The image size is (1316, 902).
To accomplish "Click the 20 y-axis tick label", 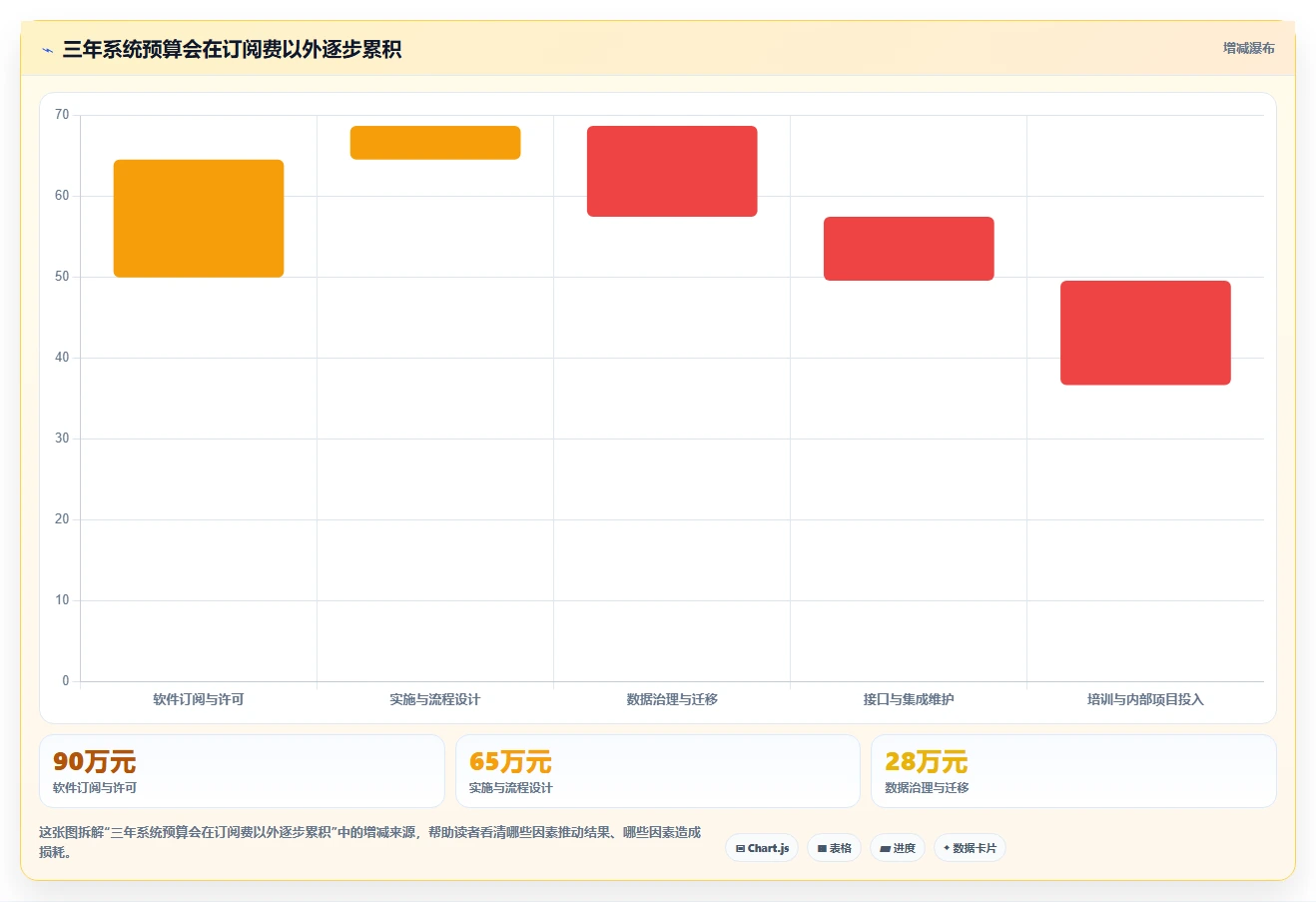I will pos(62,519).
